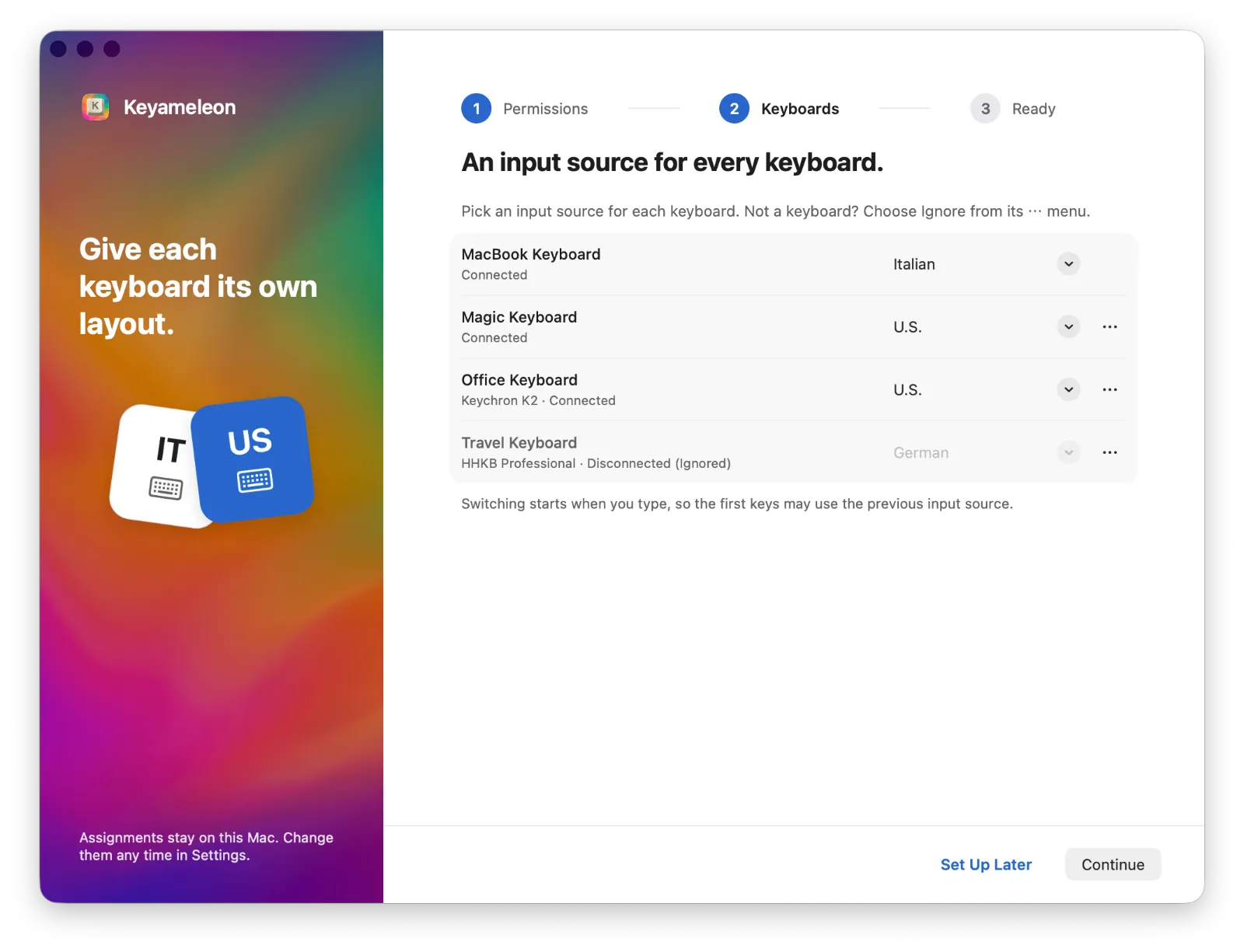Expand the Travel Keyboard input source chevron
Image resolution: width=1244 pixels, height=952 pixels.
(1069, 452)
